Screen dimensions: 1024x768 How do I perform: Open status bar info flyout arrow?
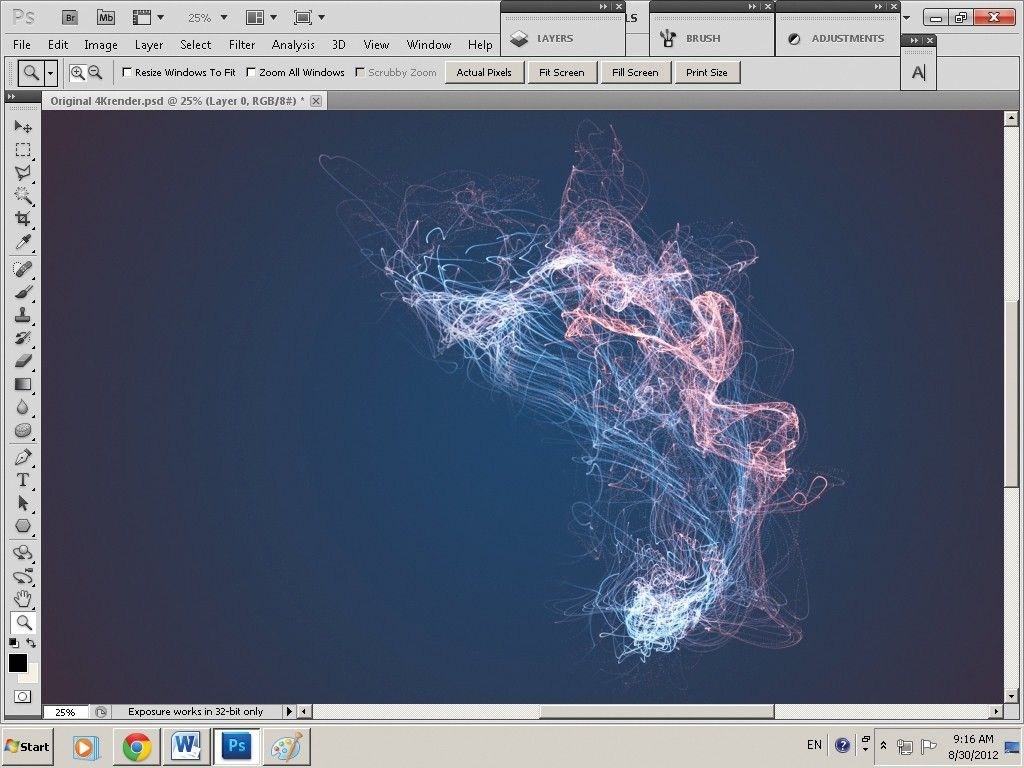point(289,711)
